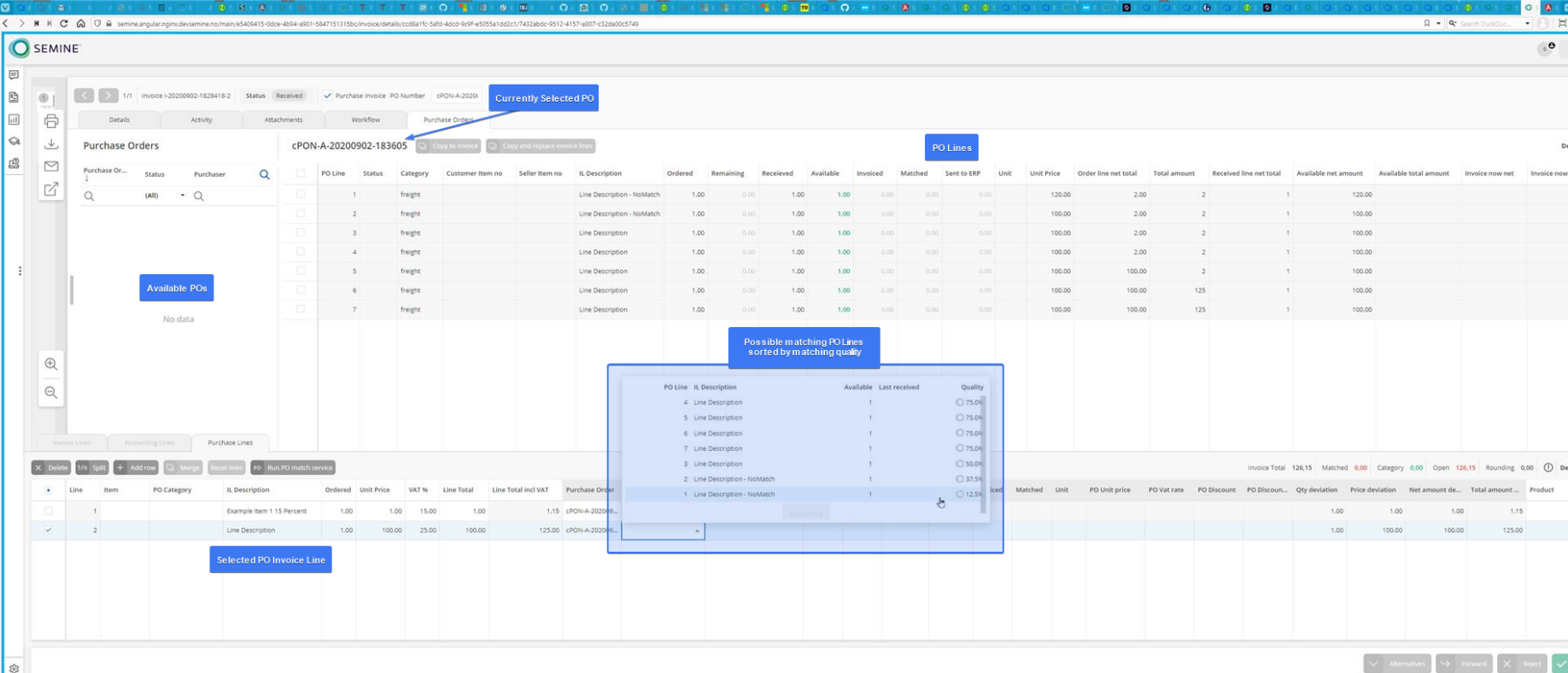Click the Add row button
1568x673 pixels.
(137, 468)
